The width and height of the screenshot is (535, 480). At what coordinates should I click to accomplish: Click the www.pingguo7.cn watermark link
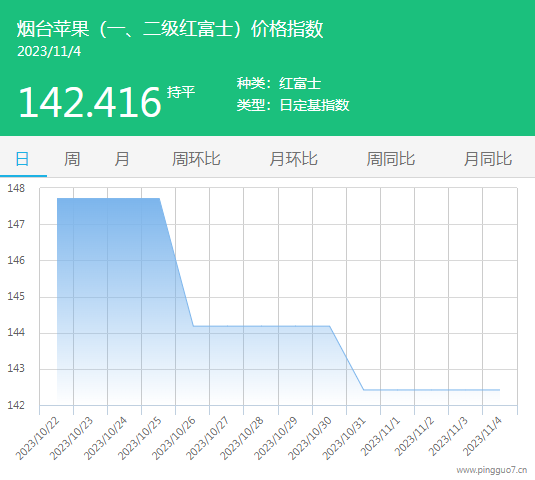[492, 470]
